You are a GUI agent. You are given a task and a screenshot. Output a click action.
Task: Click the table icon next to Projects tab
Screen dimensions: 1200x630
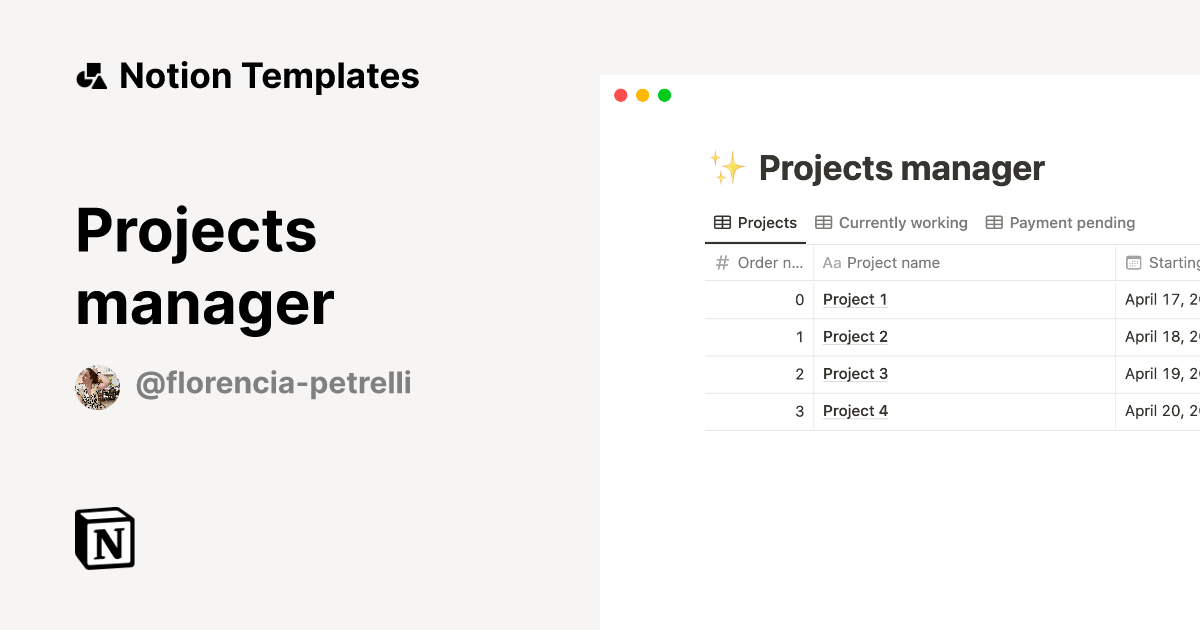coord(721,222)
